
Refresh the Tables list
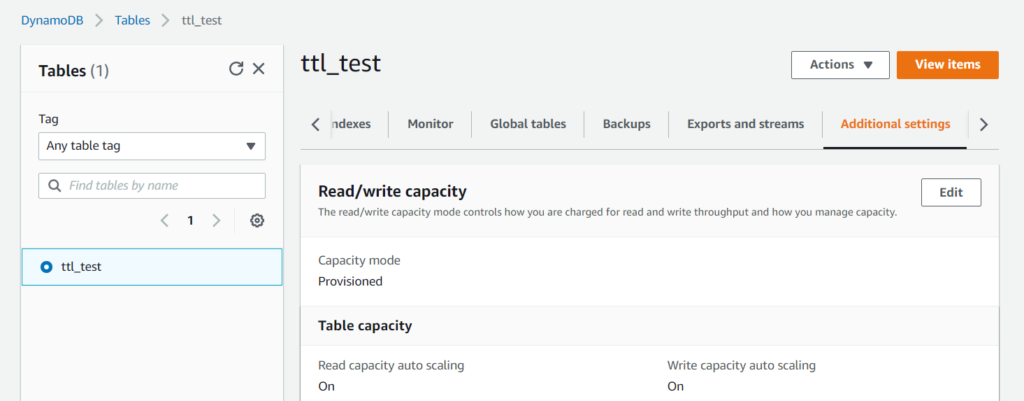(x=236, y=69)
